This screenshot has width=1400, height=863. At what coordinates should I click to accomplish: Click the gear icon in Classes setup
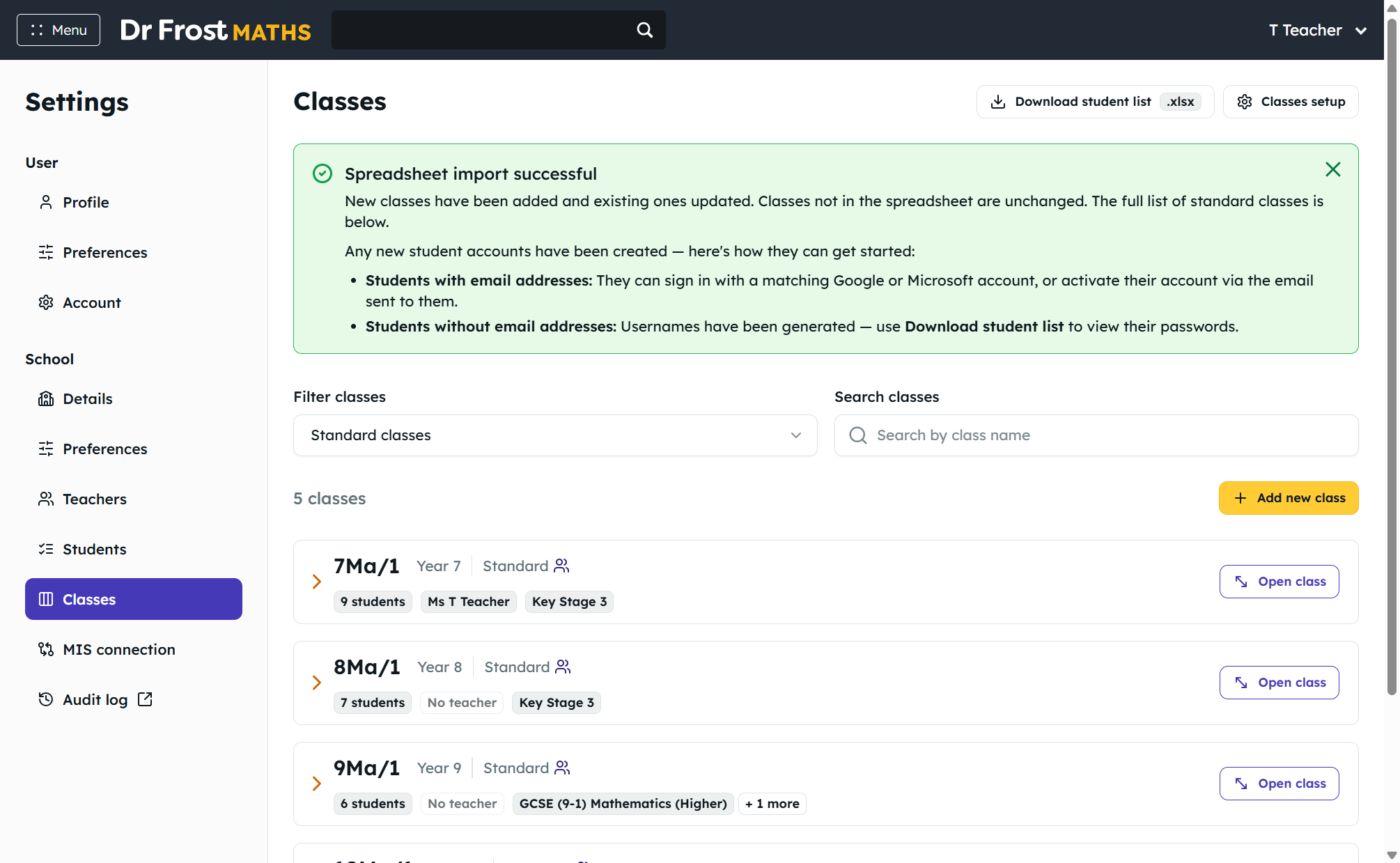point(1245,102)
